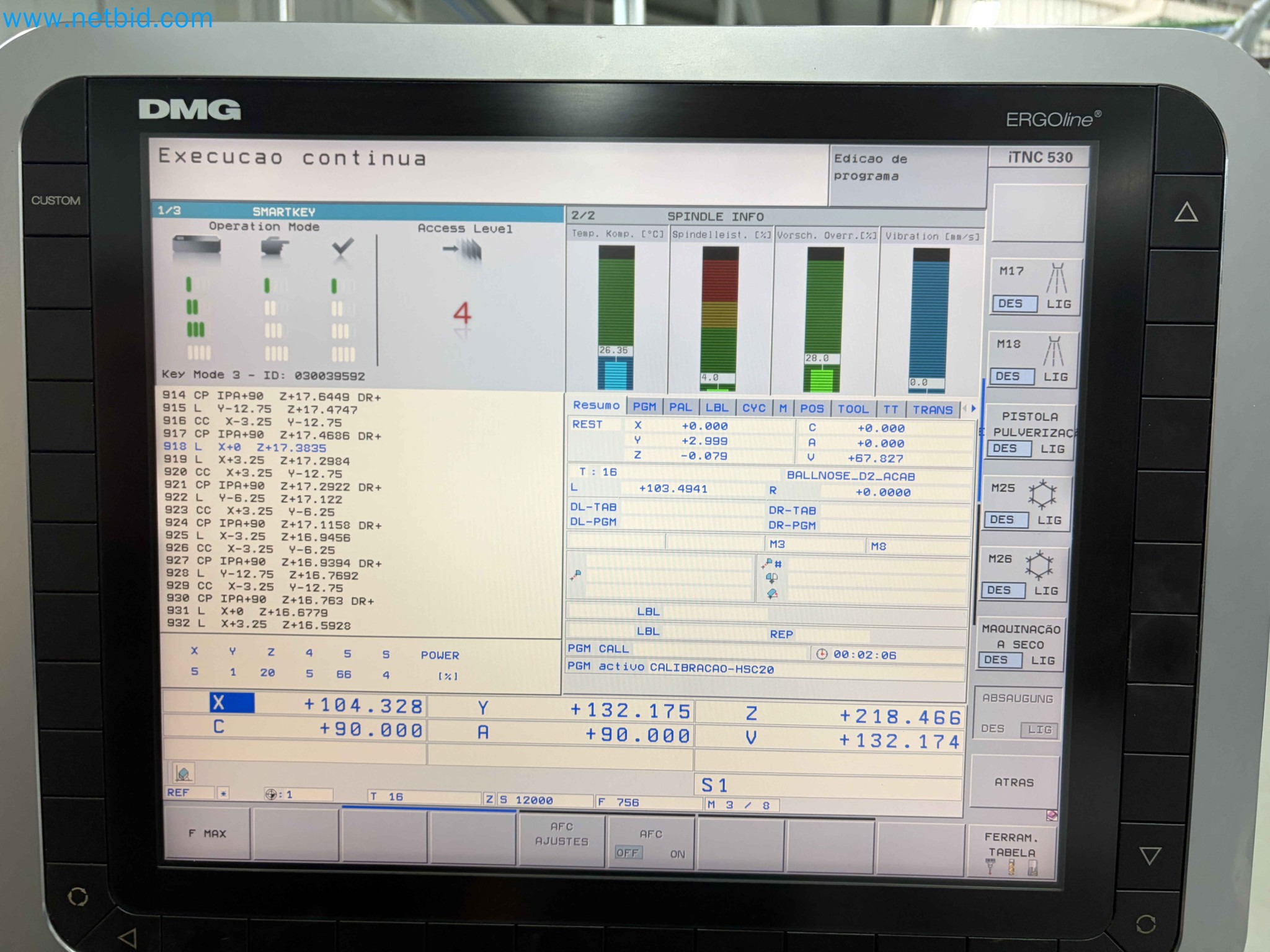Click the Access Level key icon
Screen dimensions: 1270x952
point(462,250)
